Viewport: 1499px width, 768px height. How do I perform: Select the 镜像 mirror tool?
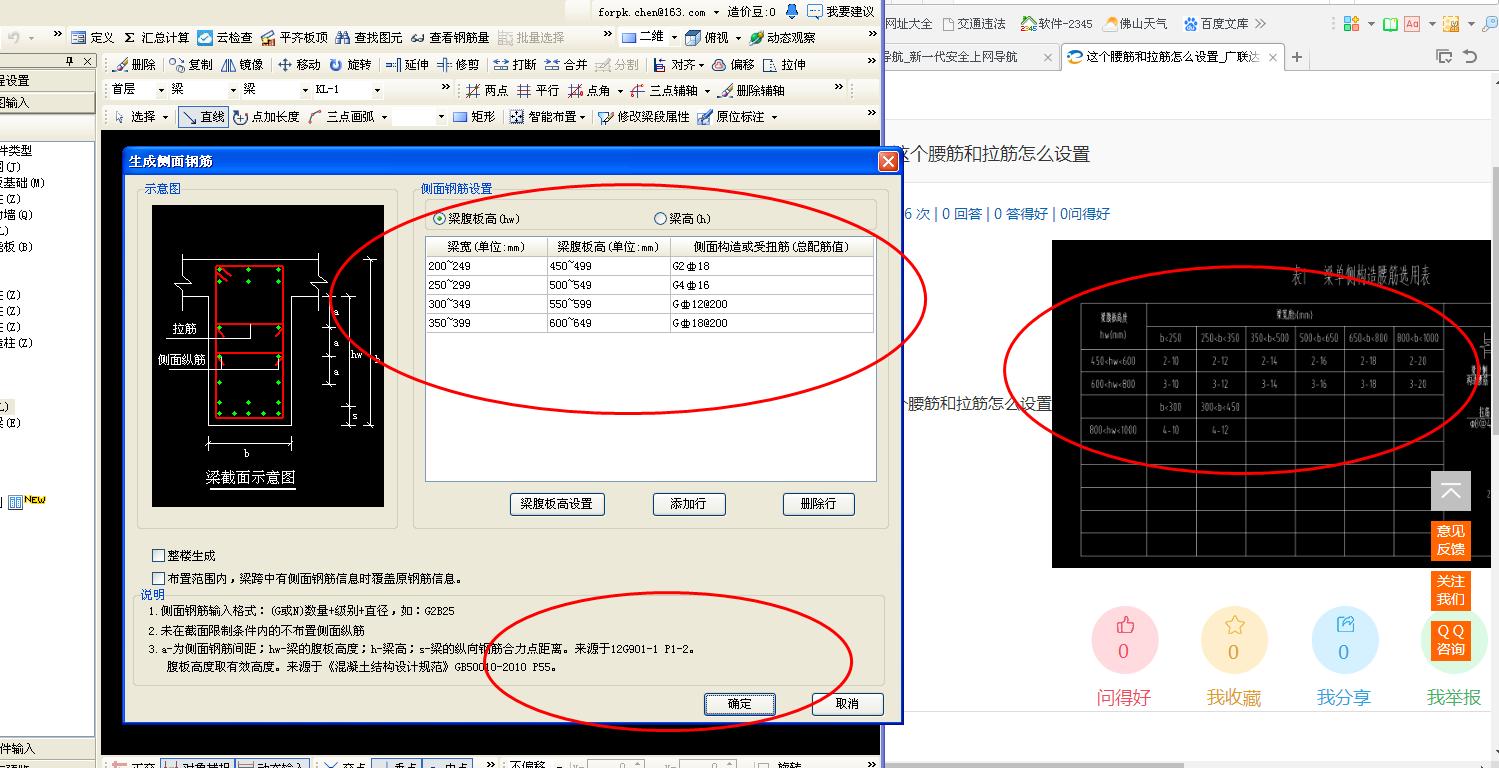click(241, 65)
